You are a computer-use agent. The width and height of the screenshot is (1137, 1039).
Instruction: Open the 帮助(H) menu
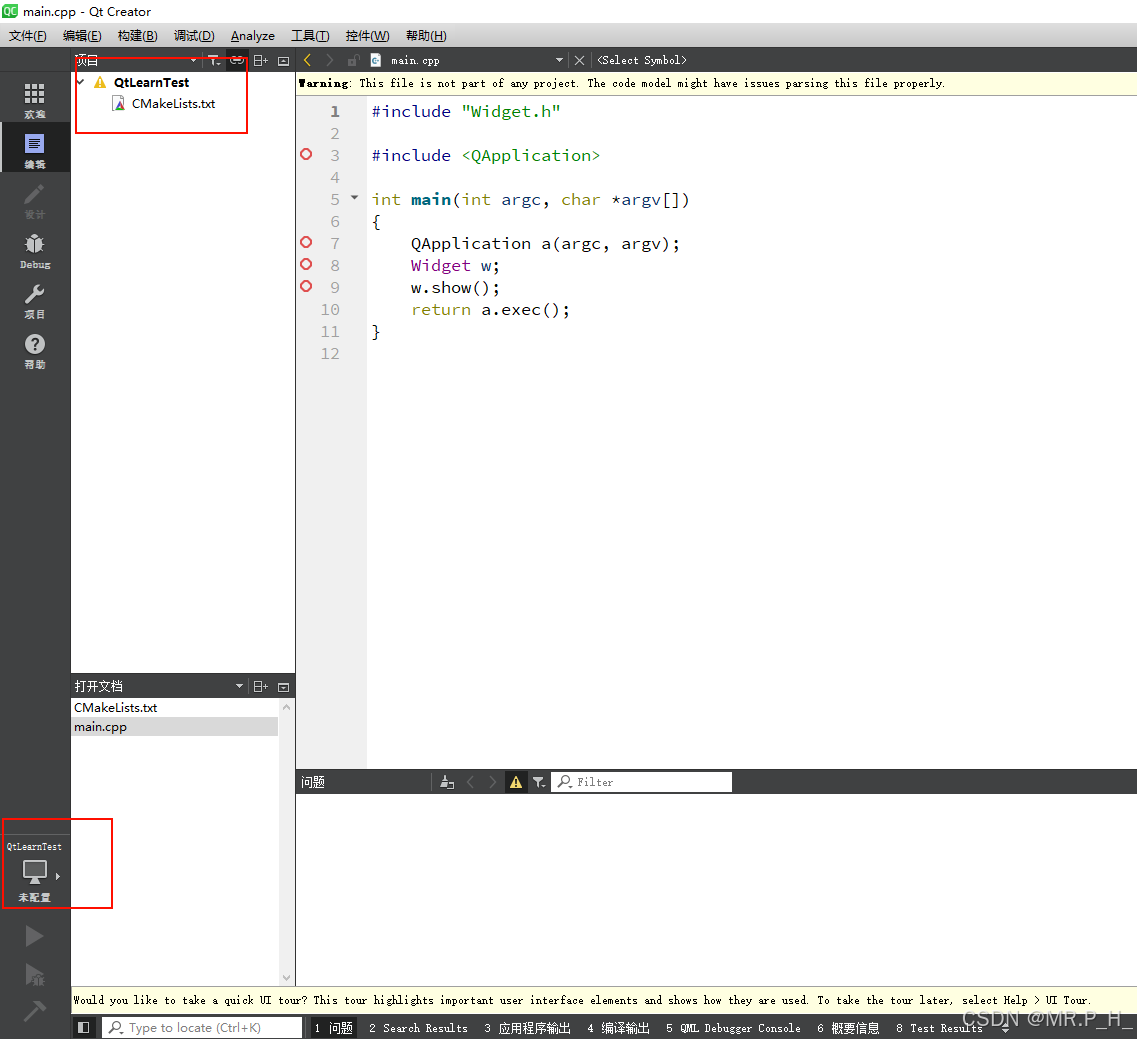coord(426,36)
